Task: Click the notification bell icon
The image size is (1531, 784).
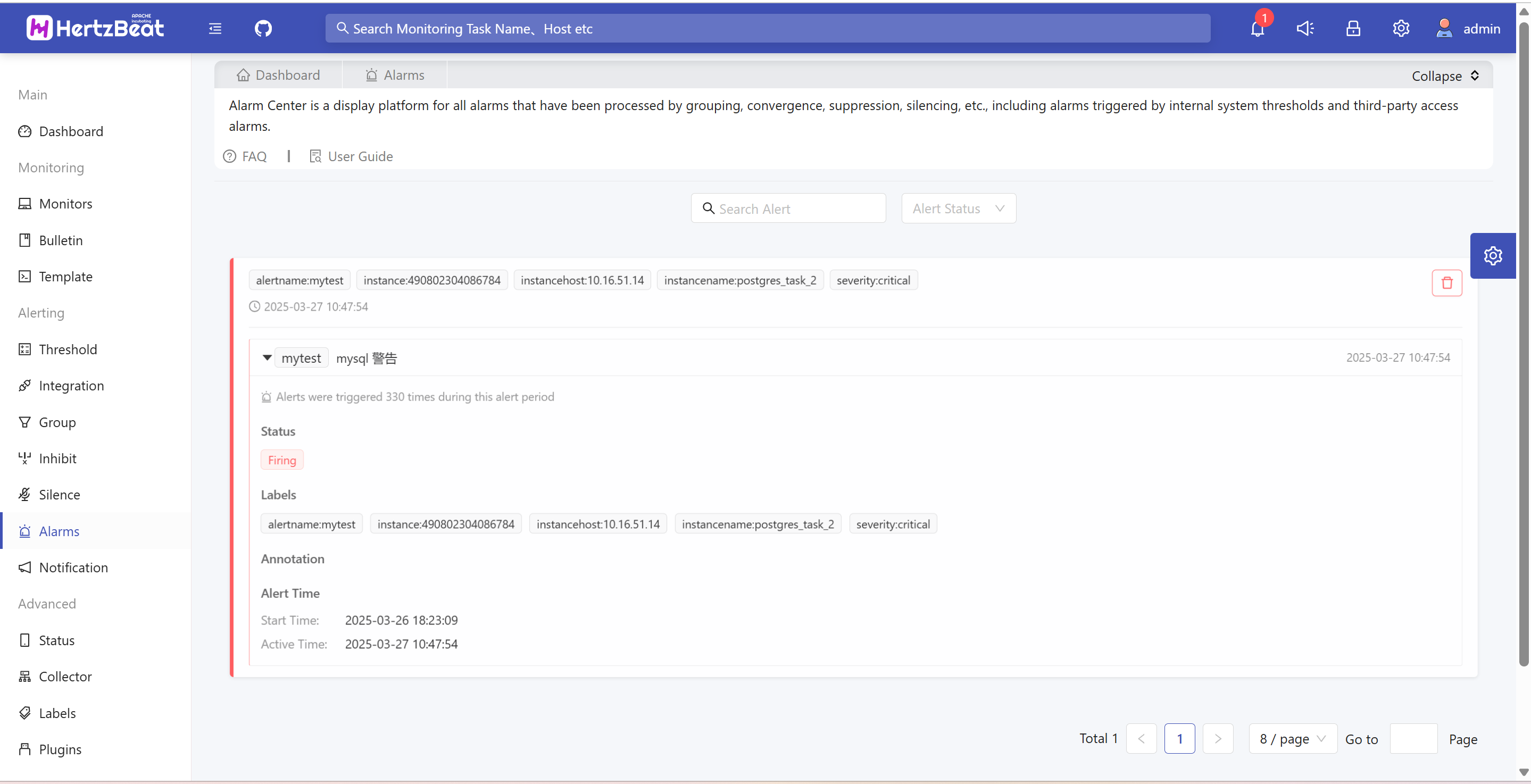Action: tap(1257, 29)
